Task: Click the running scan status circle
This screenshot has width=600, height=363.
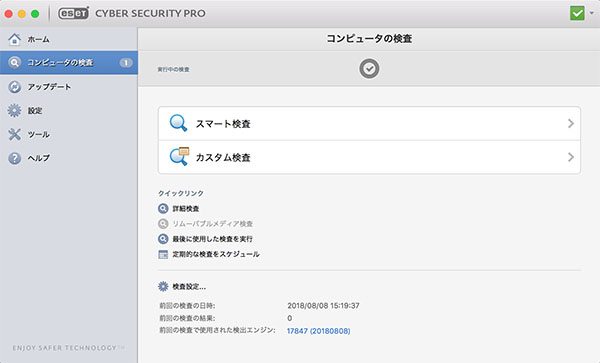Action: click(x=369, y=69)
